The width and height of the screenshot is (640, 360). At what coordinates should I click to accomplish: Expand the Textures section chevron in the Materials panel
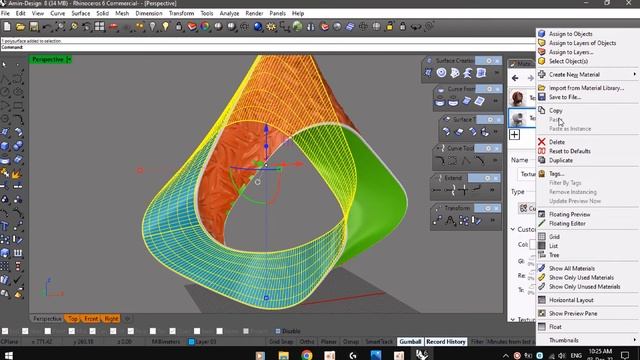[x=513, y=320]
